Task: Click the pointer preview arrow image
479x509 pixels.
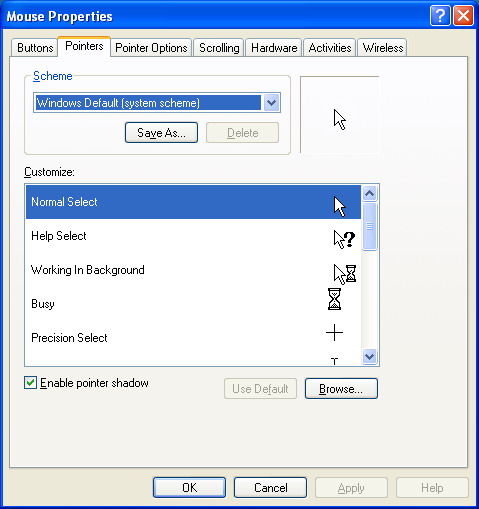Action: coord(340,119)
